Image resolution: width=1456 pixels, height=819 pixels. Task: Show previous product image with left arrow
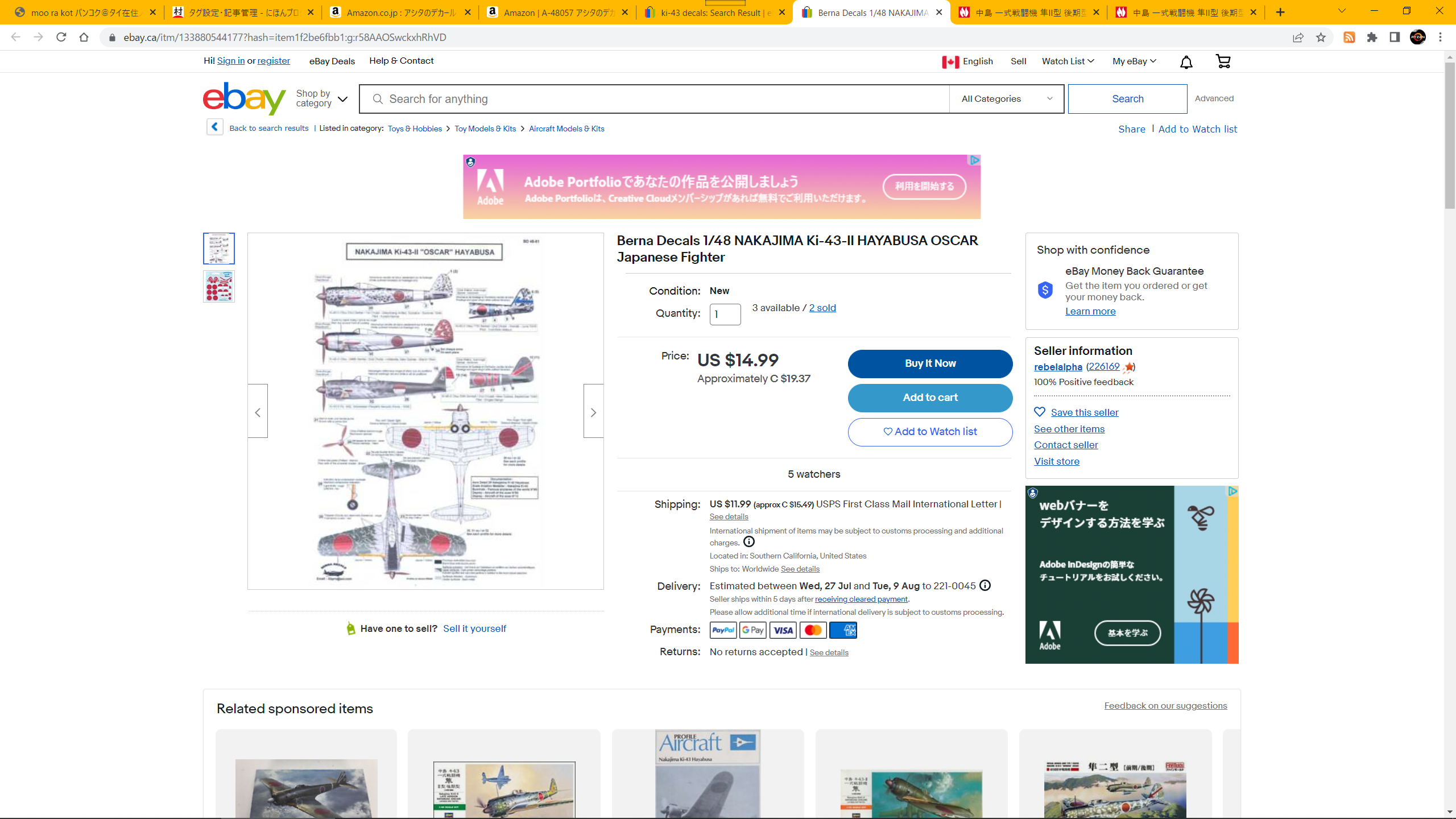coord(258,411)
